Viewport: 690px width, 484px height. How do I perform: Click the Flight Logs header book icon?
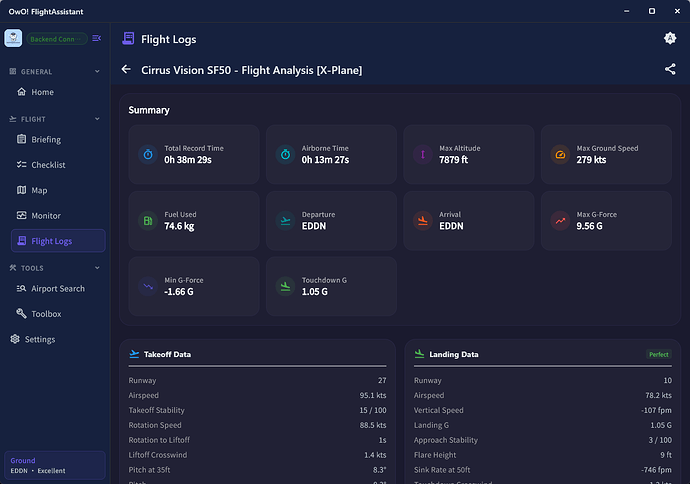[128, 39]
